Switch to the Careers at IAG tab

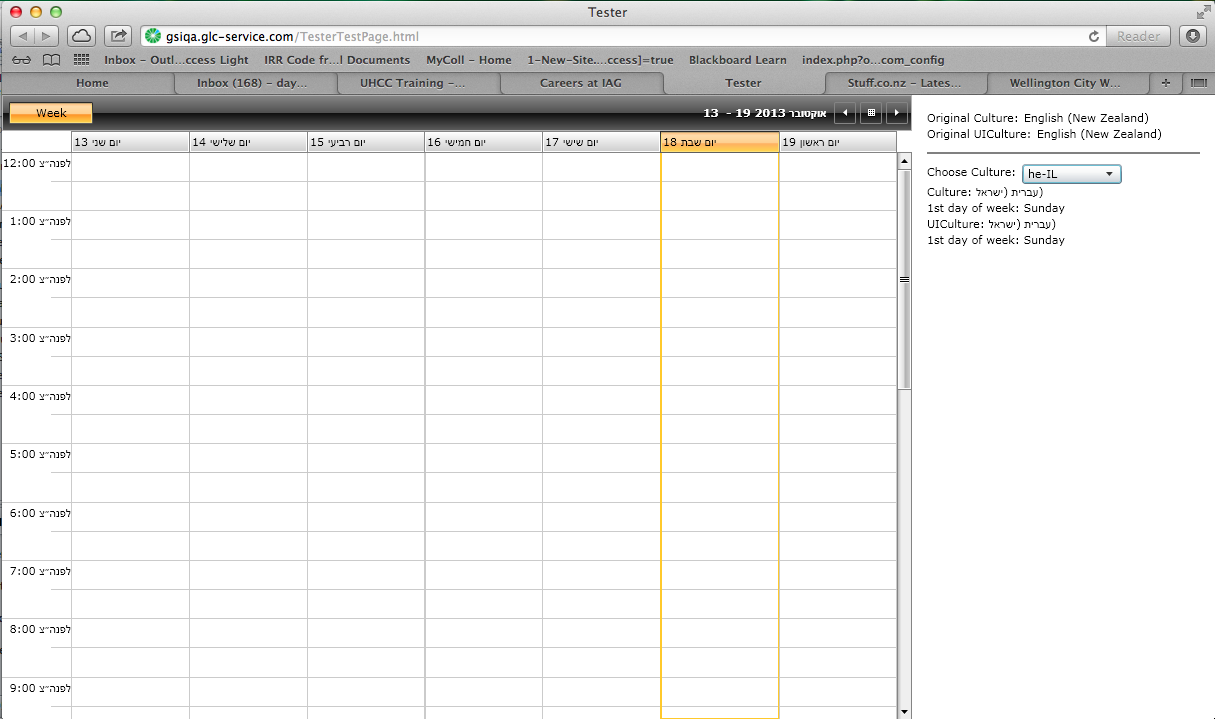click(x=580, y=83)
